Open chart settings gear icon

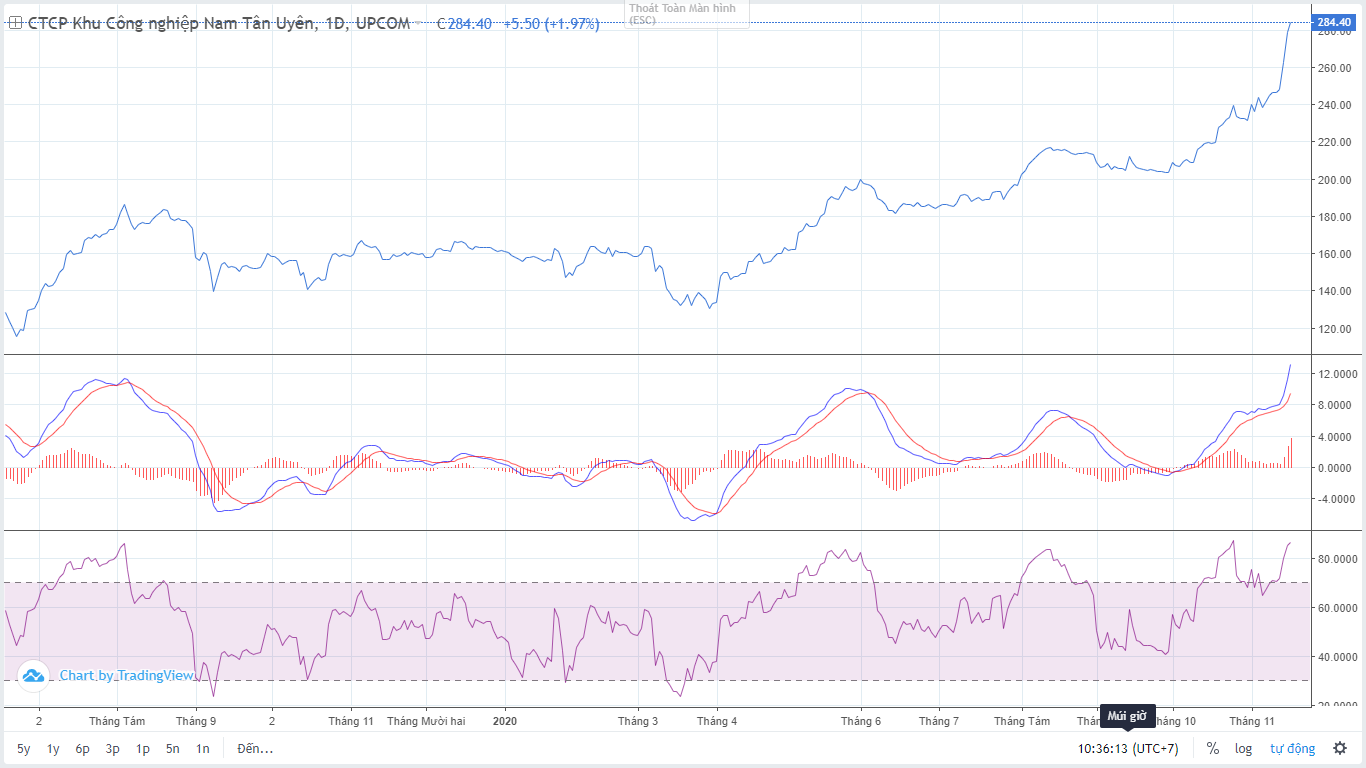click(1340, 748)
